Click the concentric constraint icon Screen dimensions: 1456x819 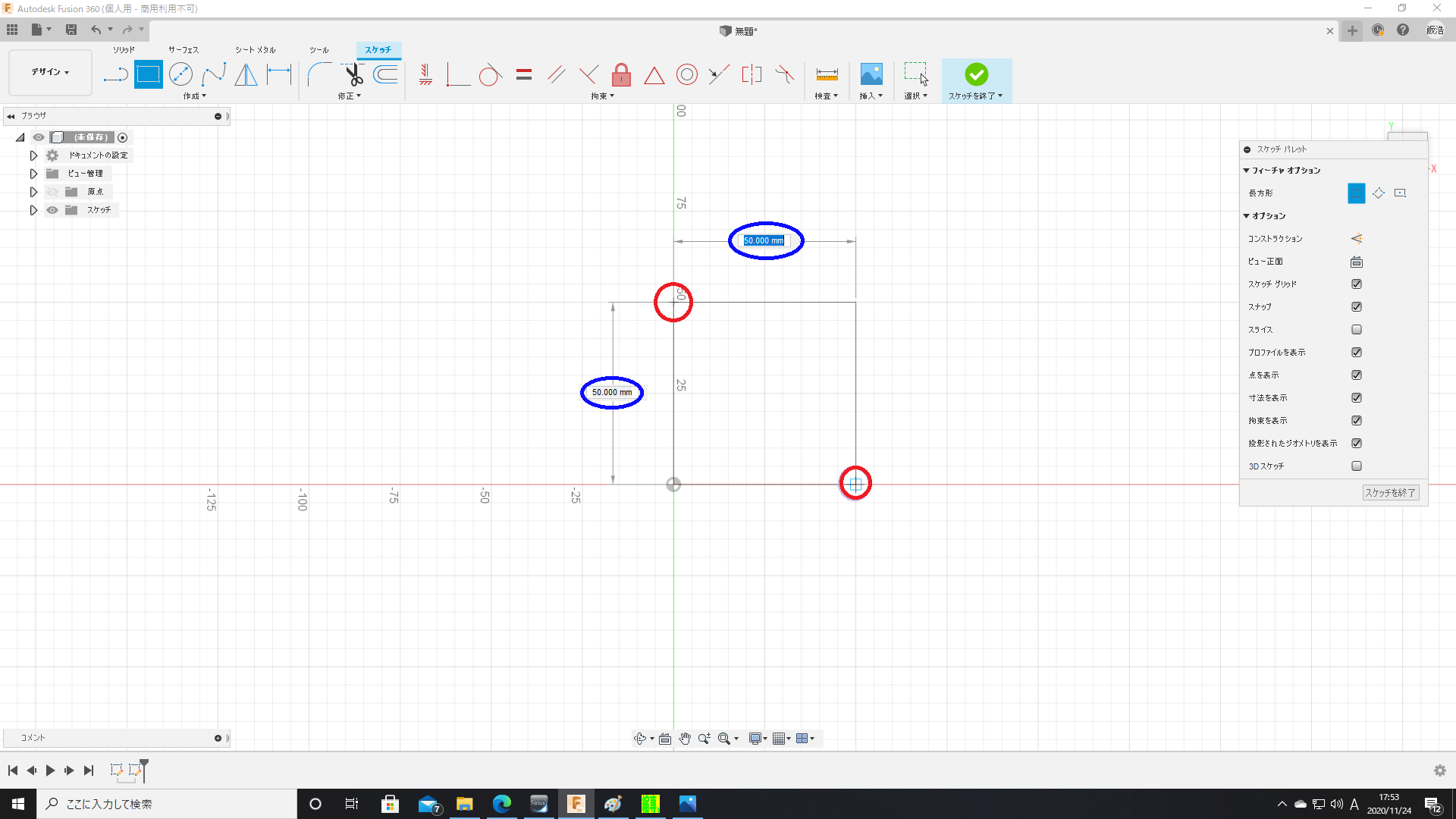[686, 74]
